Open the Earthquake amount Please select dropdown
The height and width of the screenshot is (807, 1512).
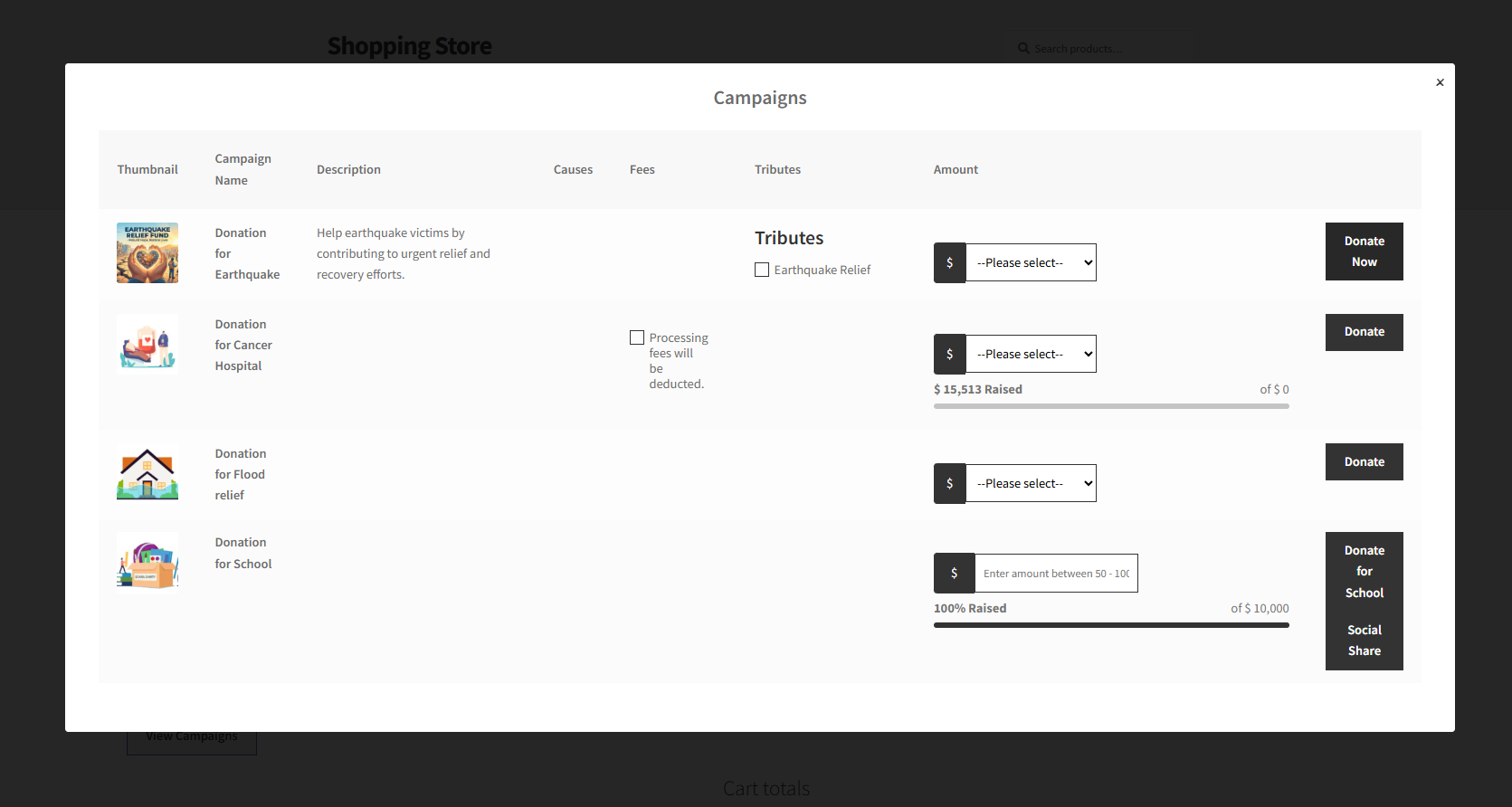click(1032, 263)
